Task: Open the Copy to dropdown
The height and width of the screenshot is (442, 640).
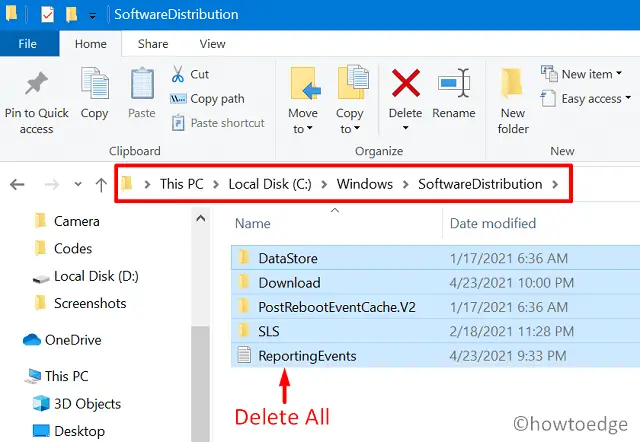Action: click(351, 121)
